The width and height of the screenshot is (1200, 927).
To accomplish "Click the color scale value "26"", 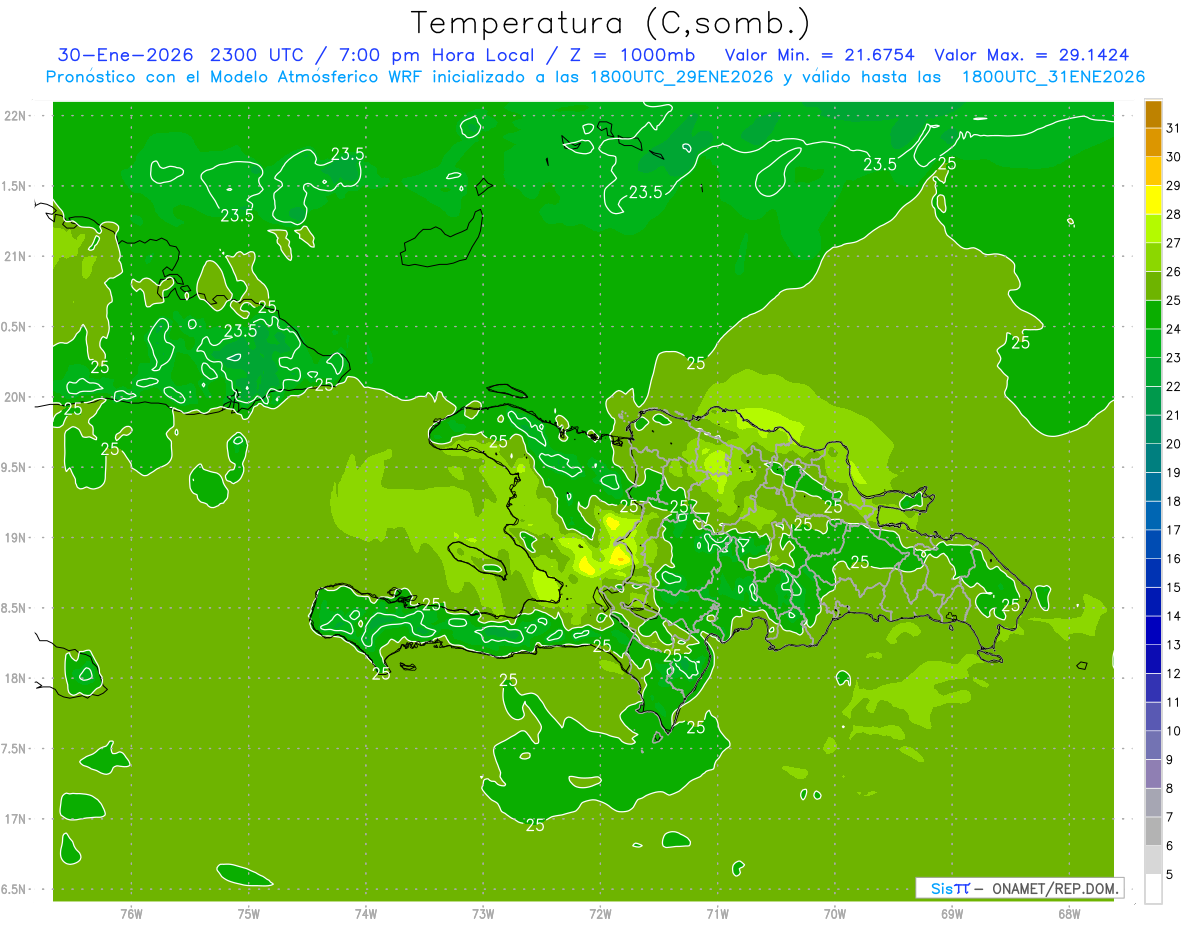I will (1173, 271).
